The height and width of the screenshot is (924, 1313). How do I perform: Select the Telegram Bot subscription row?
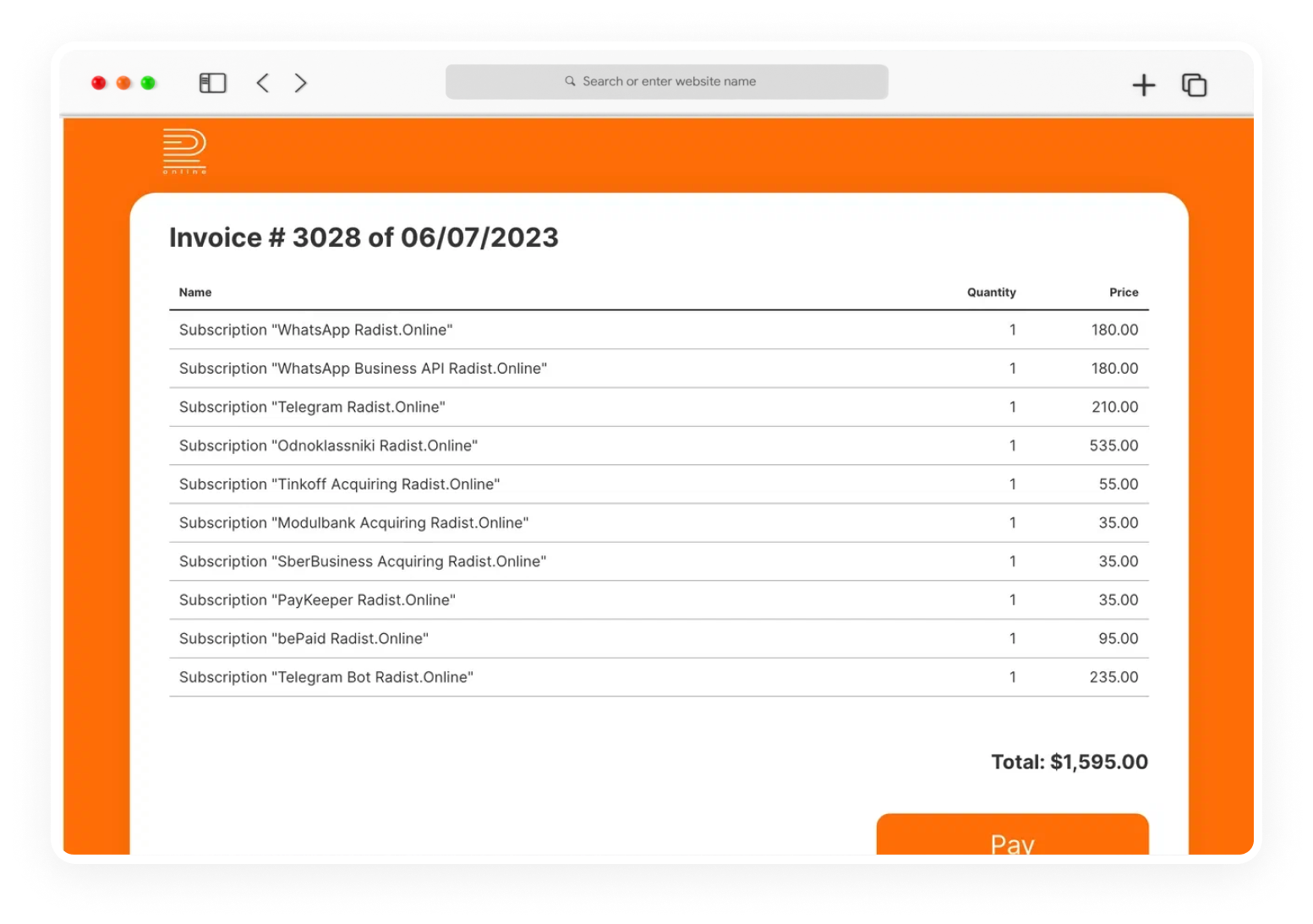click(x=659, y=677)
